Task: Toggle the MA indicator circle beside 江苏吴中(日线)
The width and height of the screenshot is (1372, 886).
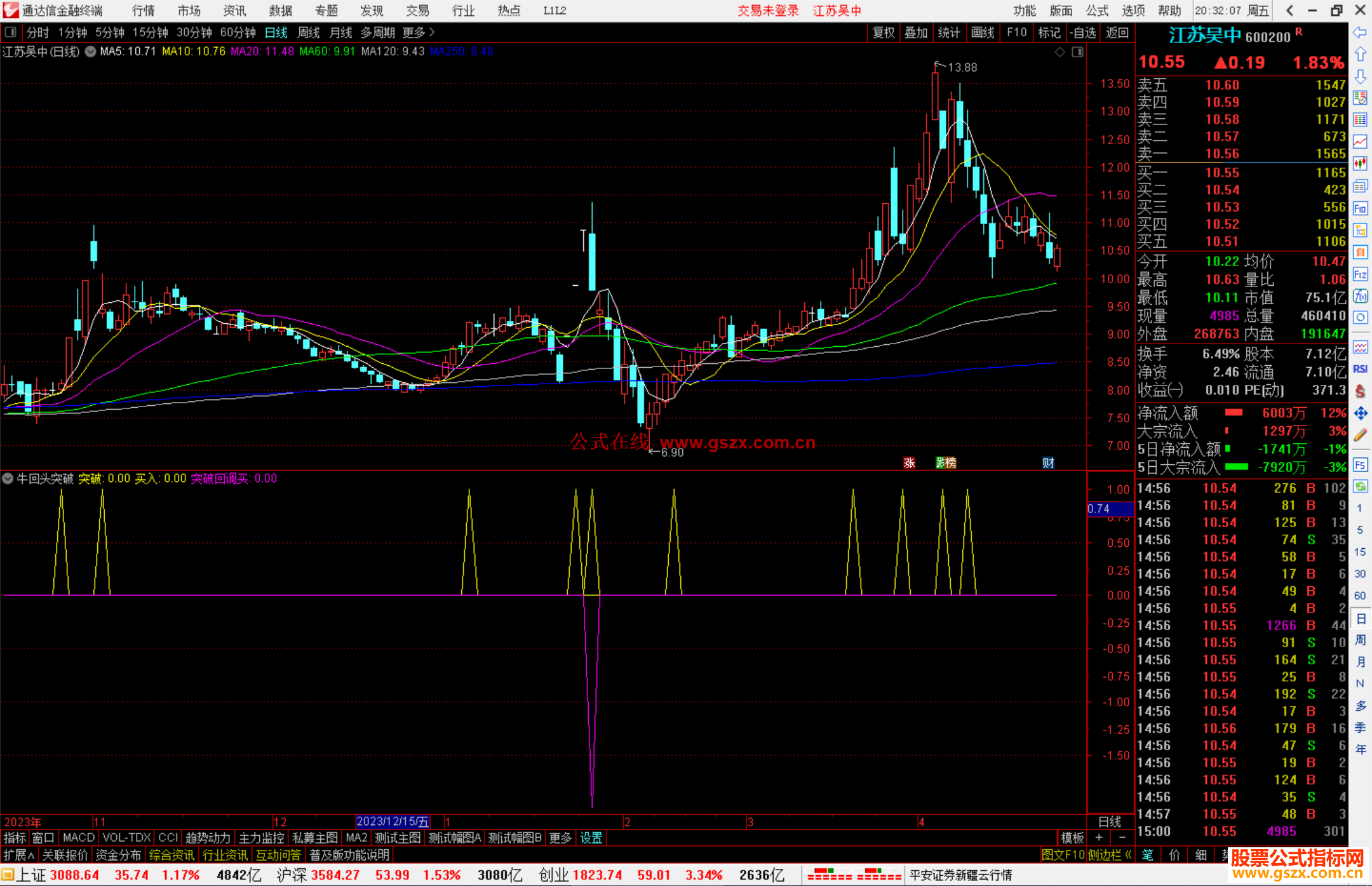Action: pos(91,51)
